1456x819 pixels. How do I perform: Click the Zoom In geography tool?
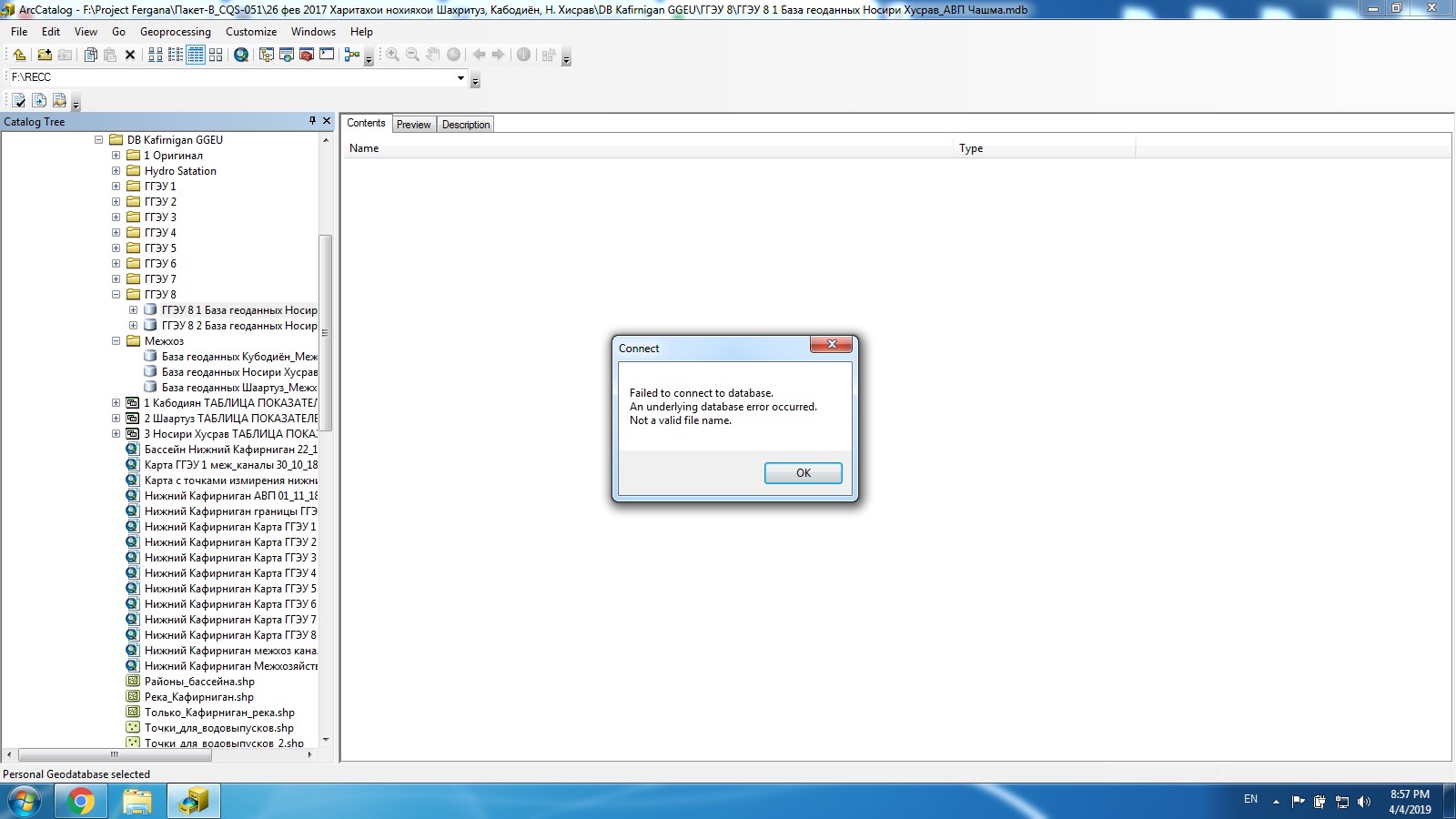[393, 55]
